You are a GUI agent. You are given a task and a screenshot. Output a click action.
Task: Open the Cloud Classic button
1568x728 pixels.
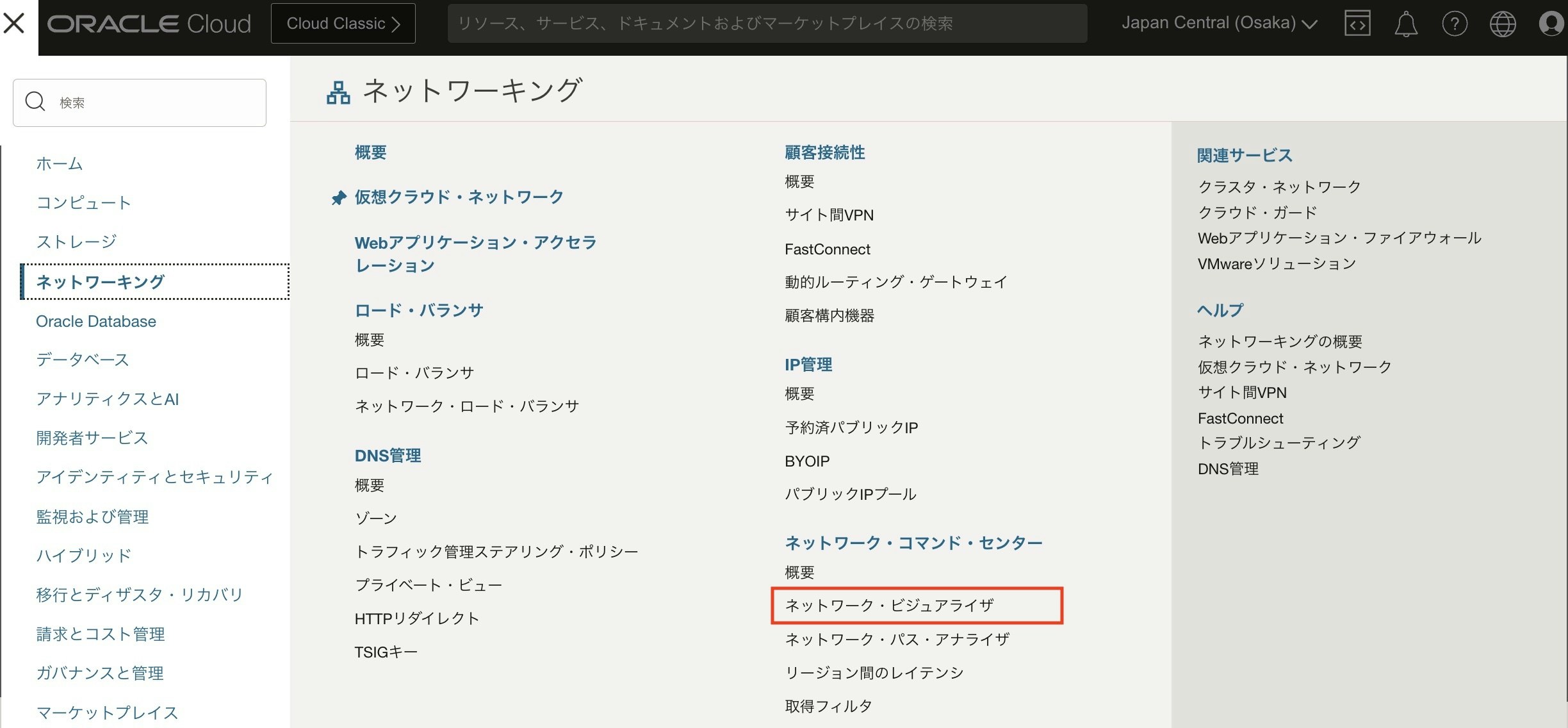click(343, 24)
